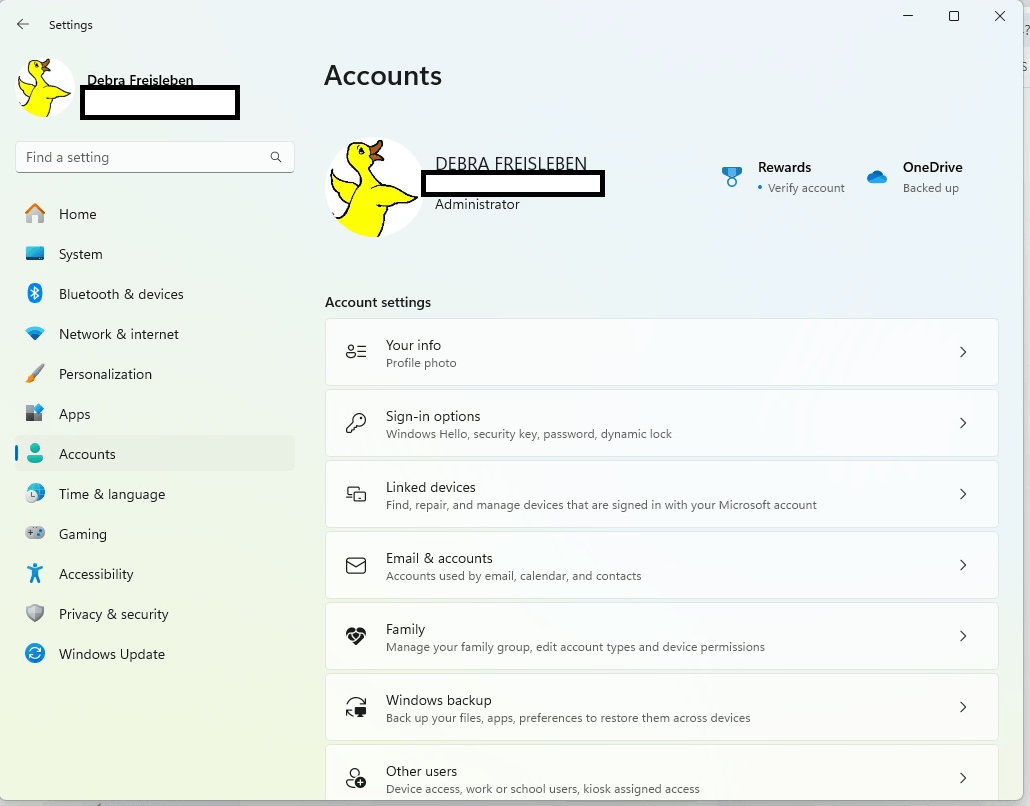Click the Accessibility figure icon
Image resolution: width=1030 pixels, height=806 pixels.
pyautogui.click(x=35, y=573)
